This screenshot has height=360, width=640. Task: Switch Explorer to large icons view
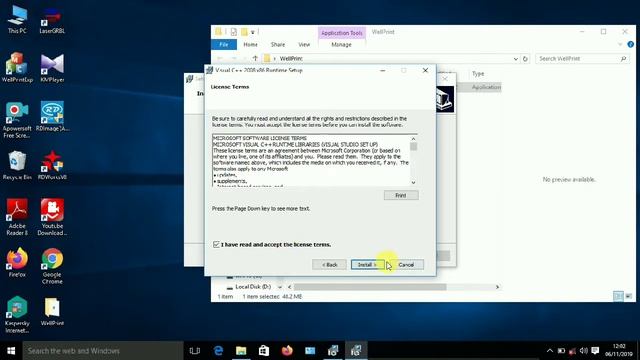click(629, 296)
